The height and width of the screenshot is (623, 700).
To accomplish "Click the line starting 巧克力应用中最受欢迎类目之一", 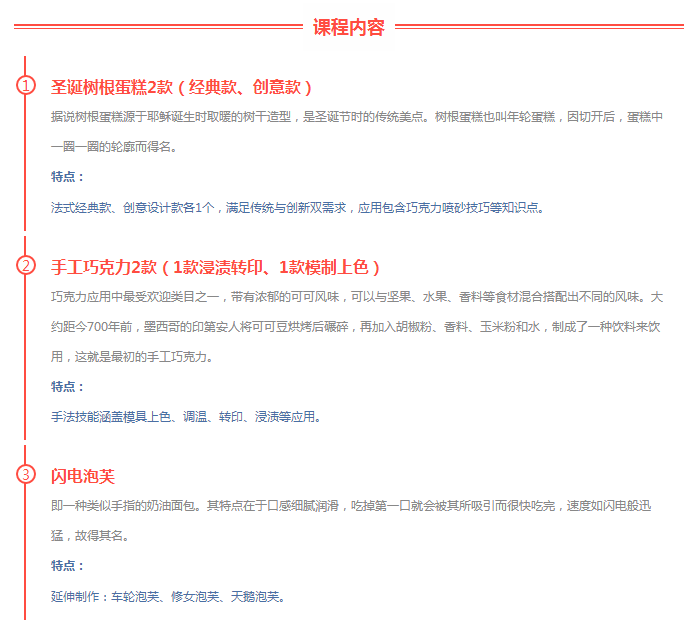I will (357, 297).
